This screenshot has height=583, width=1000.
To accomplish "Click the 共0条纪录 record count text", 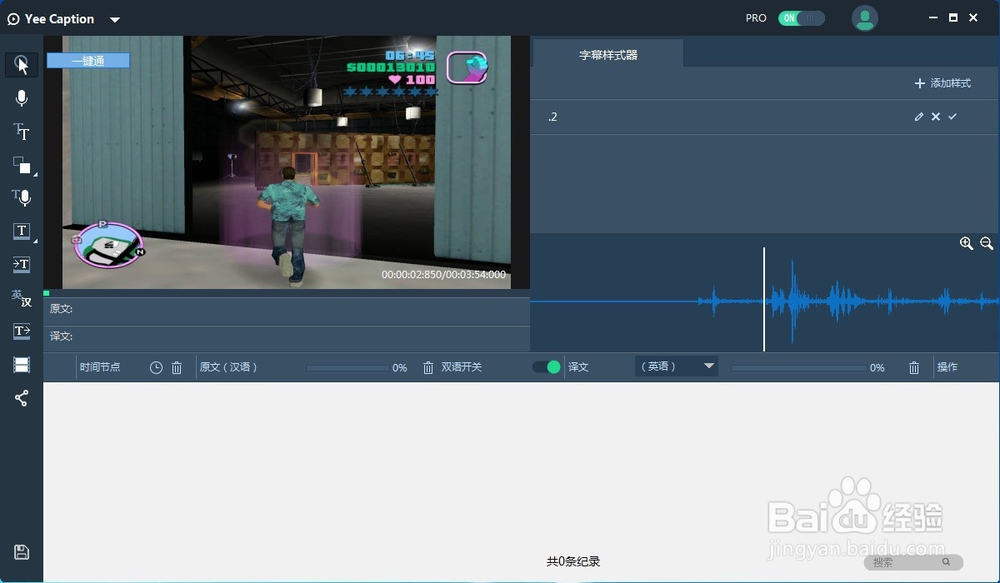I will pos(573,561).
